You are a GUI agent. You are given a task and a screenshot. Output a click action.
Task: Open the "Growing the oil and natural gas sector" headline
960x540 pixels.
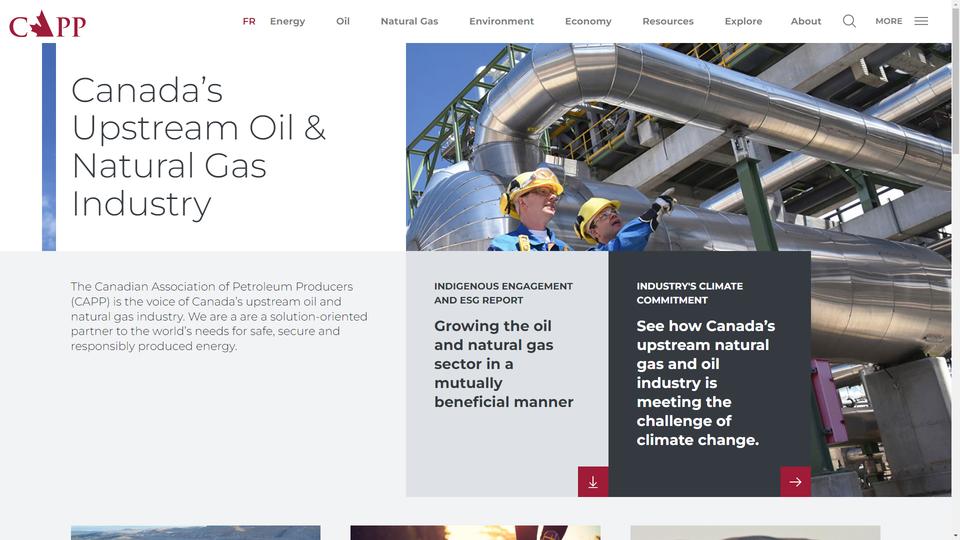503,364
